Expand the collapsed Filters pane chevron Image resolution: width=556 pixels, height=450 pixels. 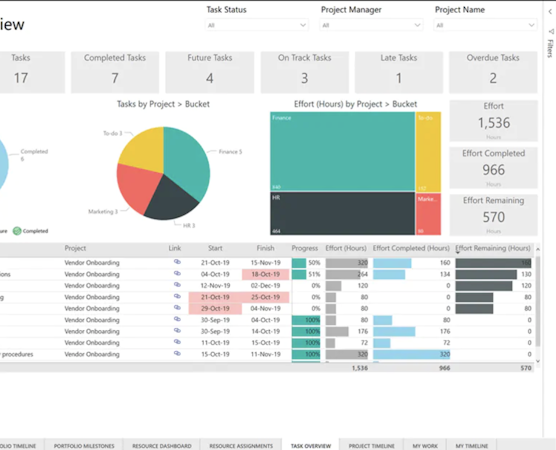[550, 12]
